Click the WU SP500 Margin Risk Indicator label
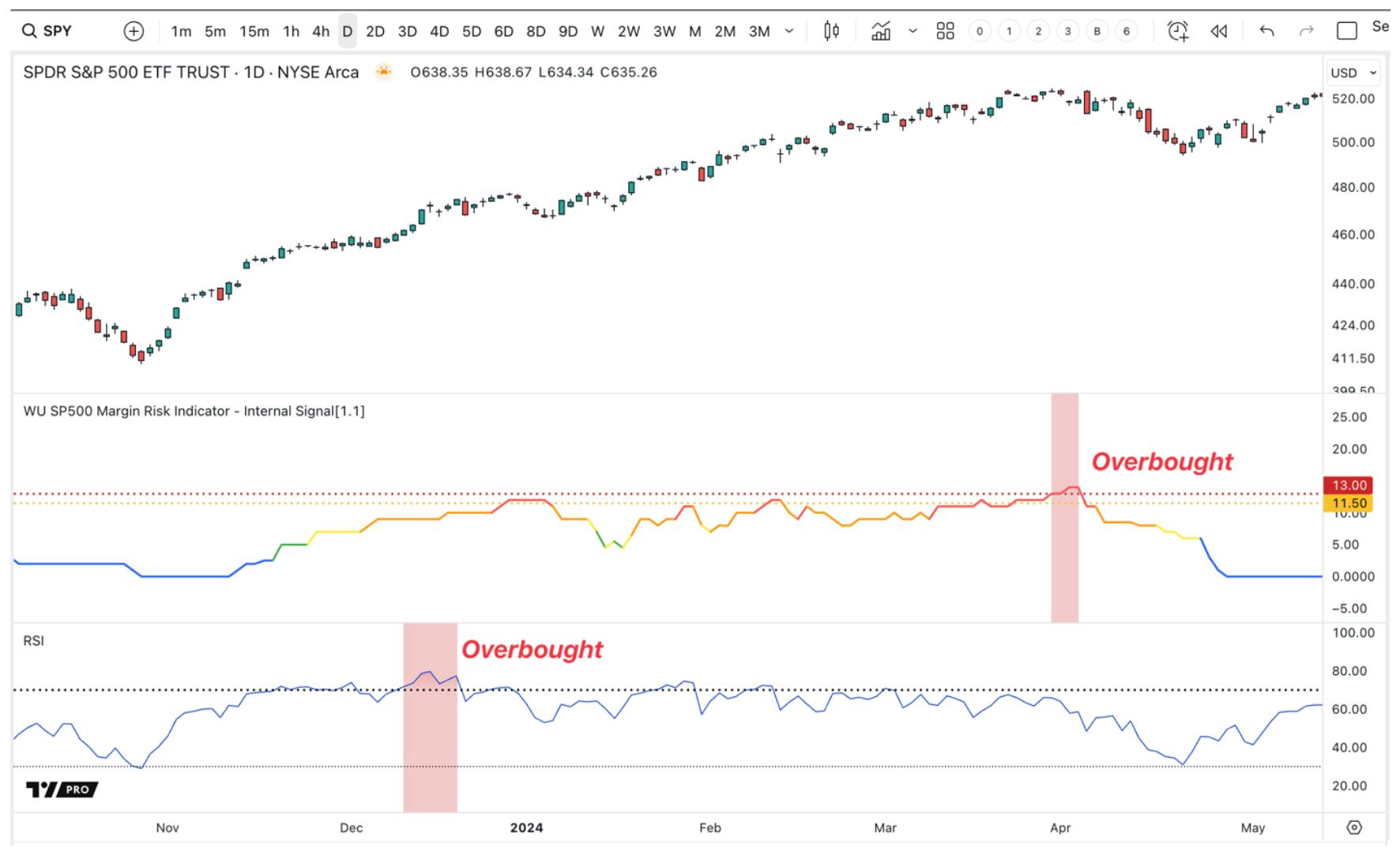 click(x=194, y=411)
